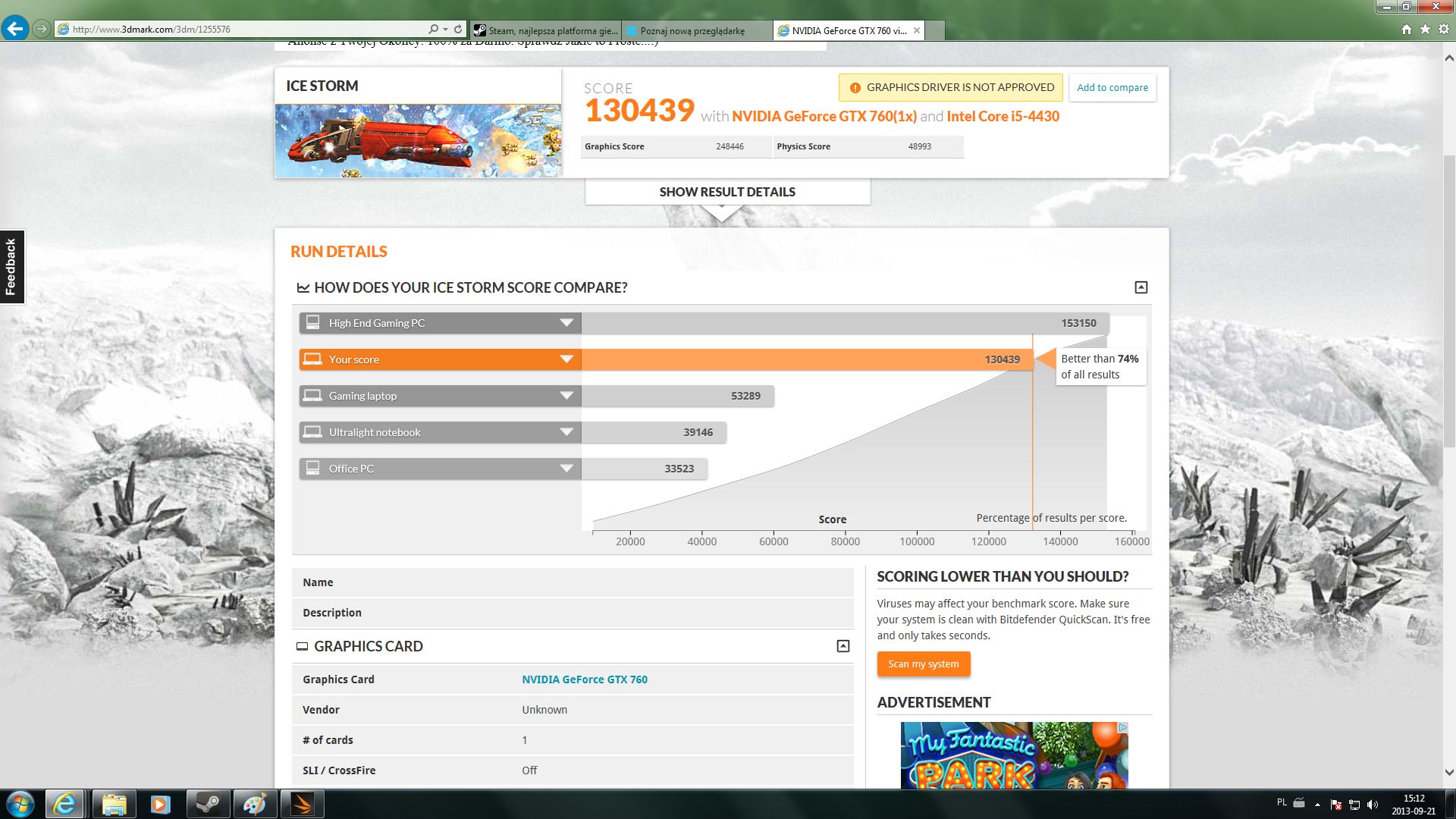
Task: Open the NVIDIA GeForce GTX 760 link
Action: [584, 679]
